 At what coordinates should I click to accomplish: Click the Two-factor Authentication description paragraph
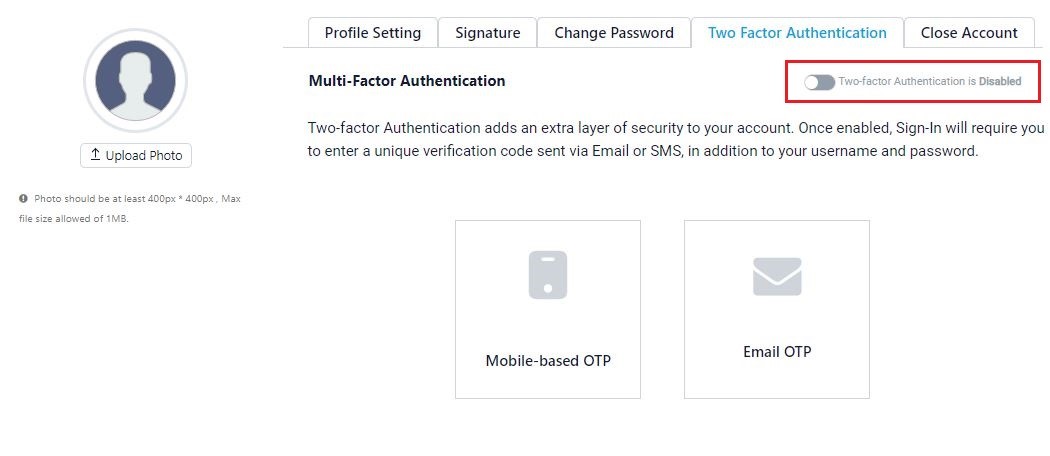pyautogui.click(x=676, y=139)
